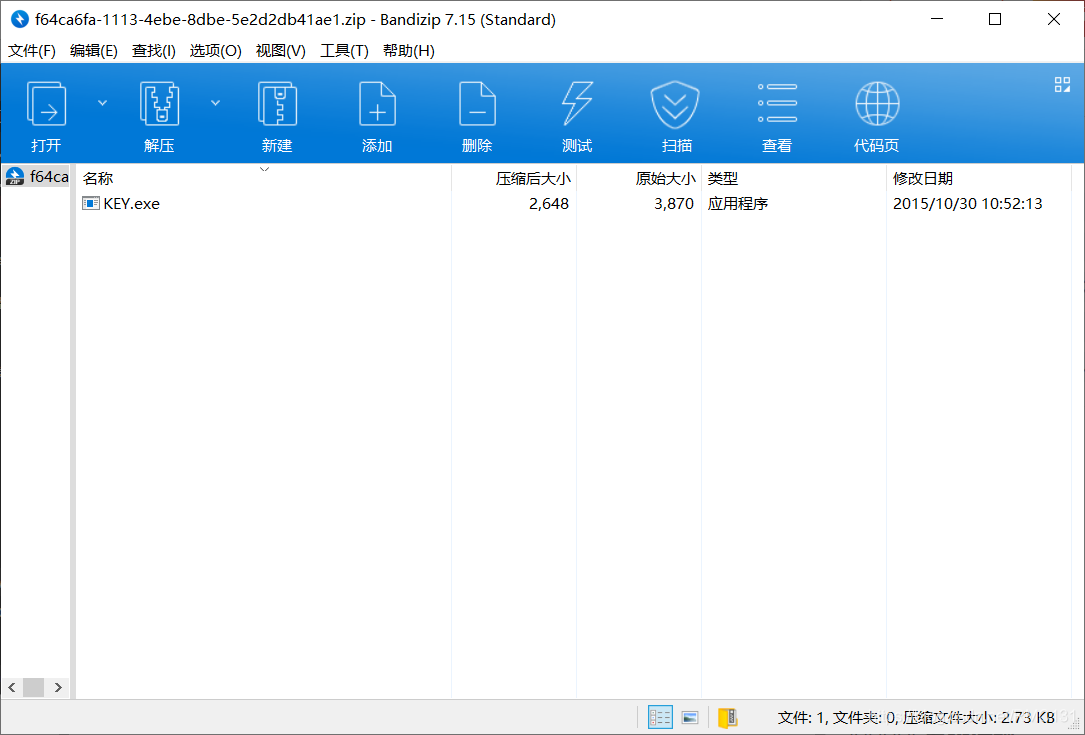
Task: Click the 应用程序 type cell
Action: (x=738, y=203)
